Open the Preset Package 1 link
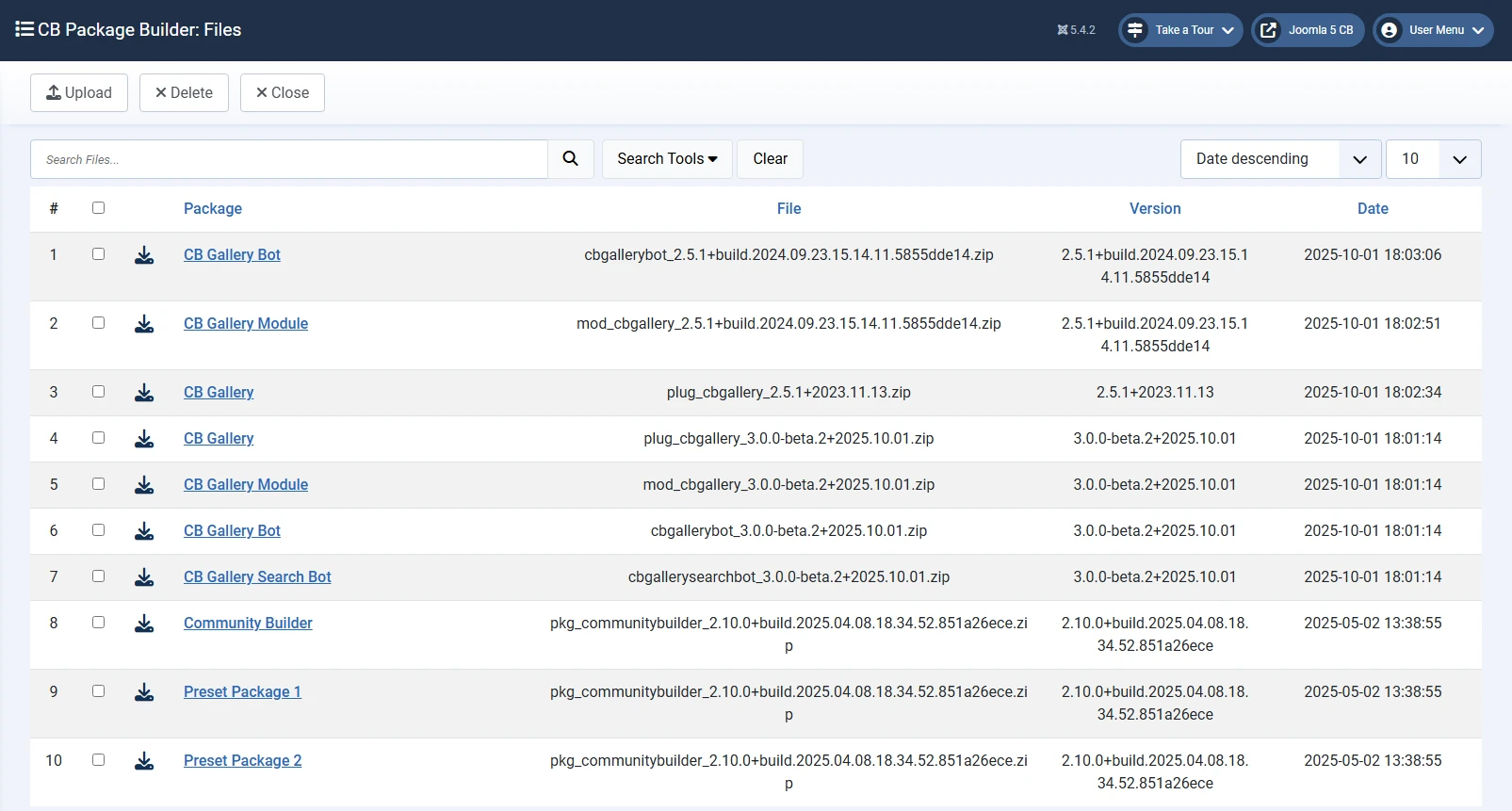Image resolution: width=1512 pixels, height=811 pixels. click(242, 692)
